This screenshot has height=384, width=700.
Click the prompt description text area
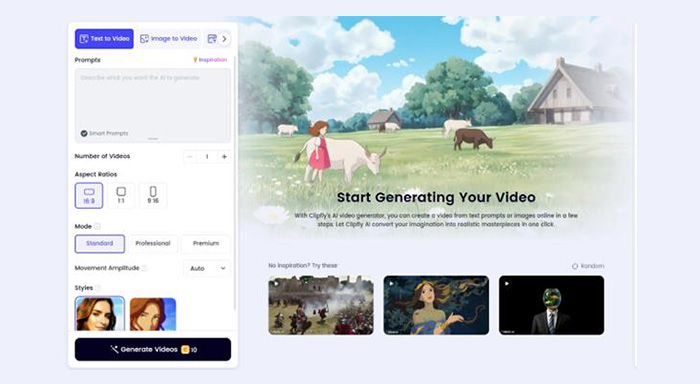point(153,105)
